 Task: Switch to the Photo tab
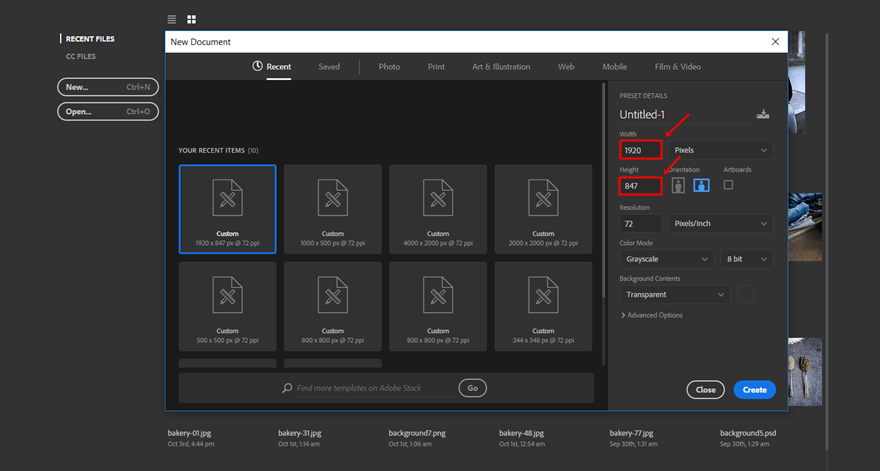[x=389, y=66]
